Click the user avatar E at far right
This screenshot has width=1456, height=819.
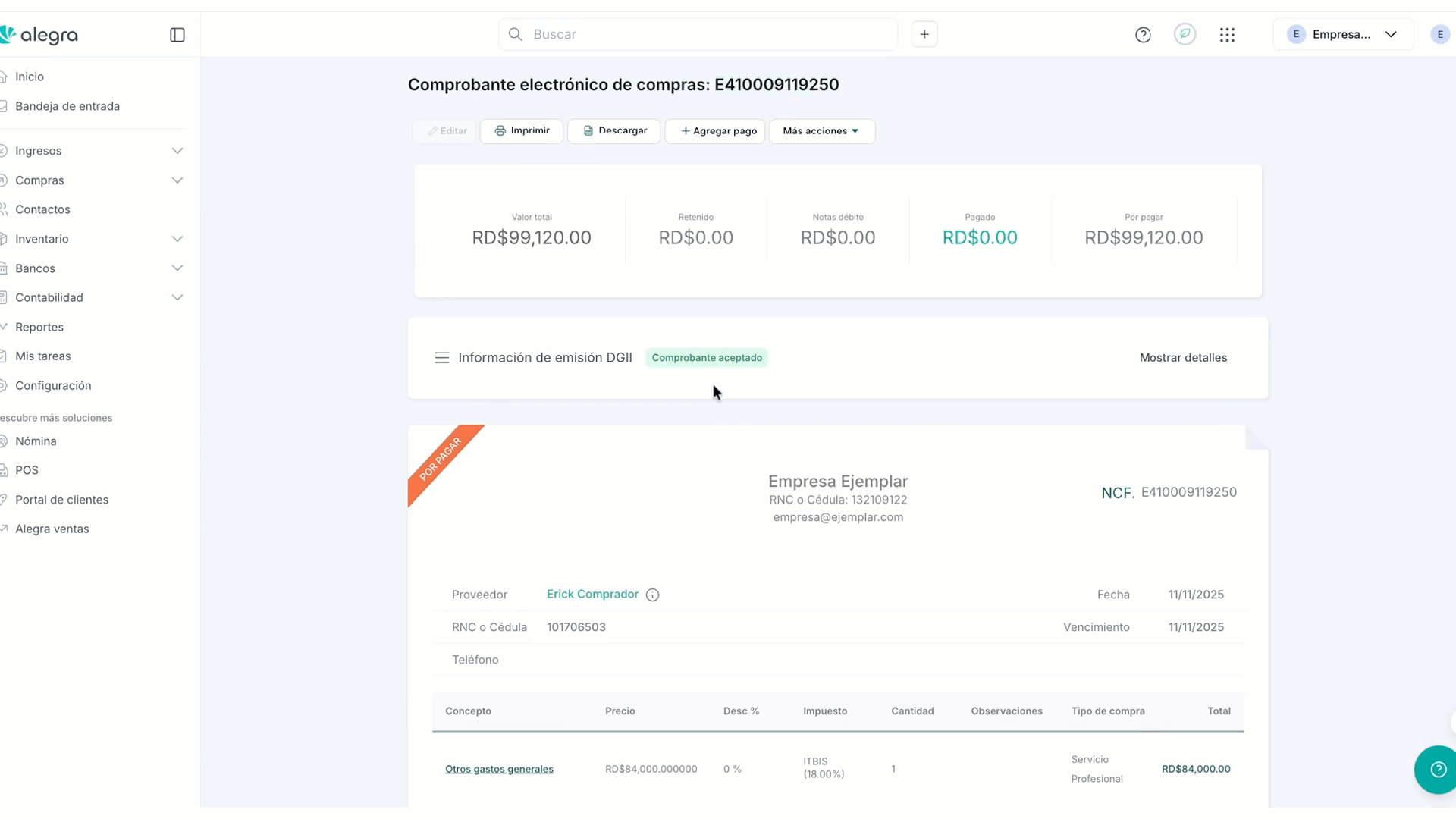pyautogui.click(x=1440, y=34)
